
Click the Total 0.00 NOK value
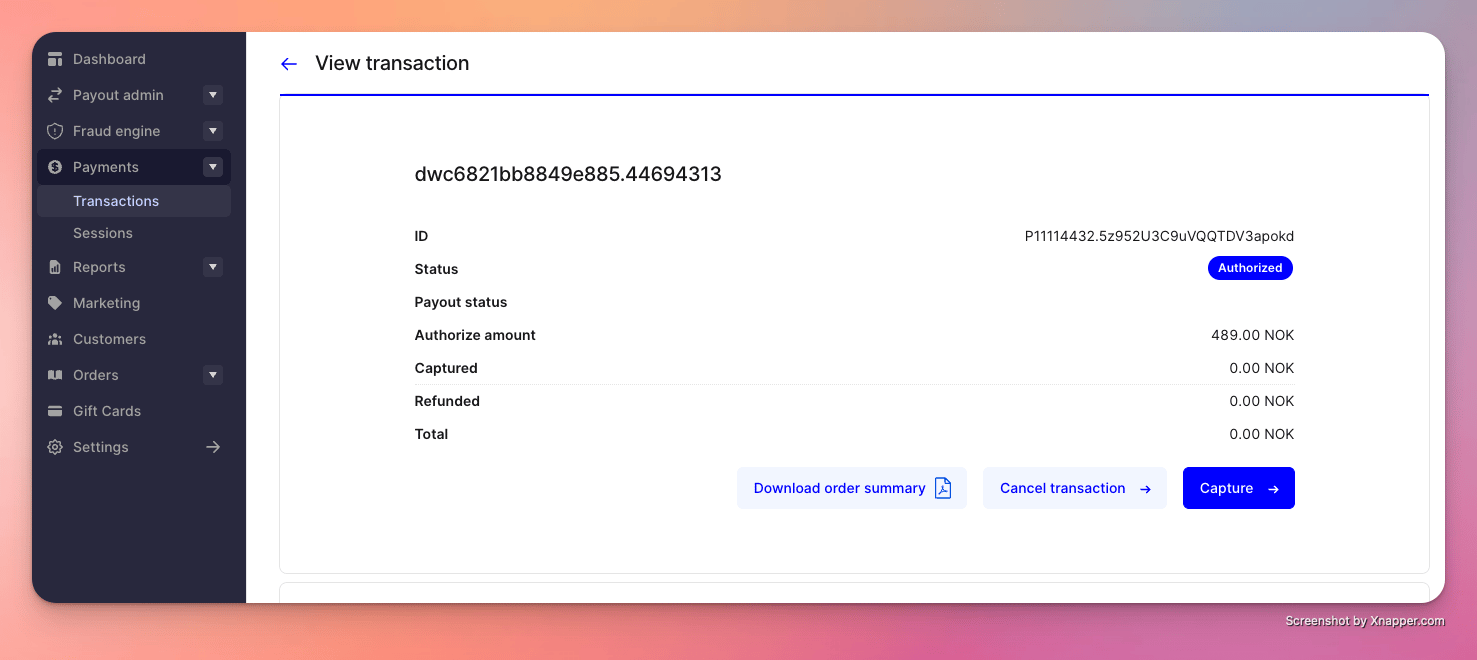pyautogui.click(x=1262, y=434)
